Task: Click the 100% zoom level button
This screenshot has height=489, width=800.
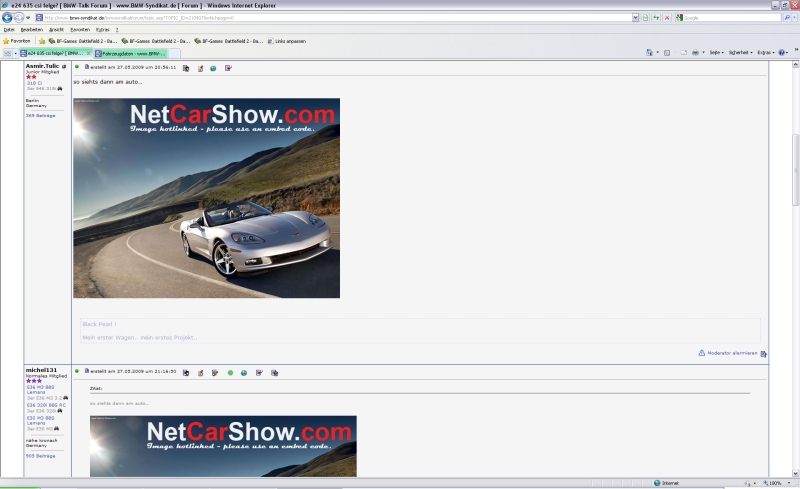Action: 772,483
